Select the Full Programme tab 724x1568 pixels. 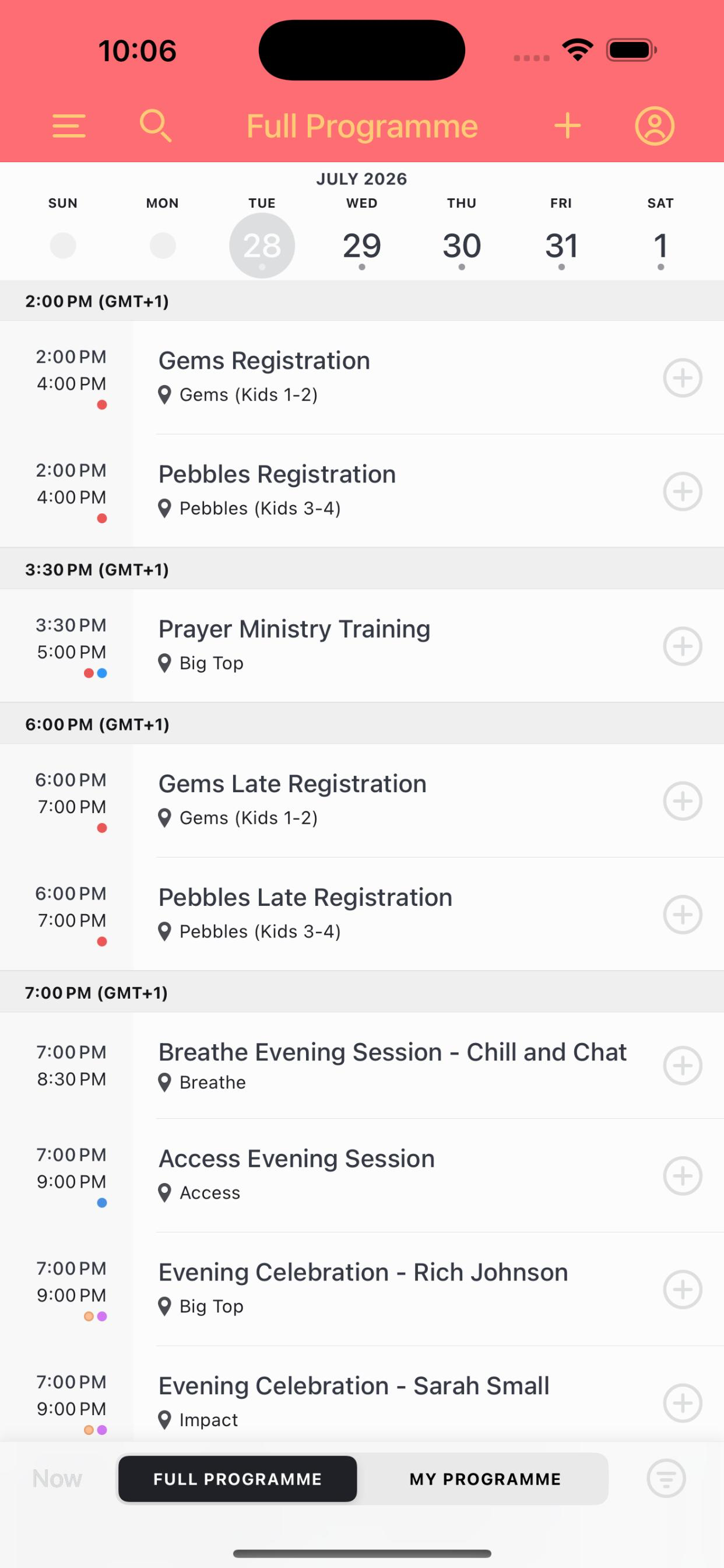point(237,1479)
